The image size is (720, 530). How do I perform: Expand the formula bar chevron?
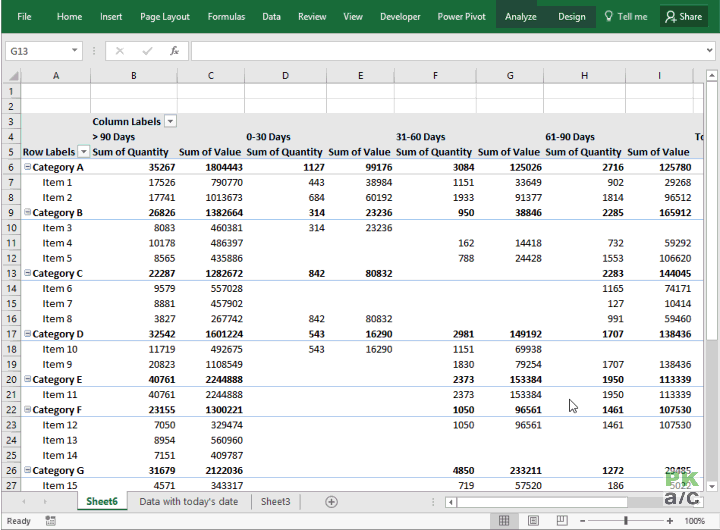[709, 51]
